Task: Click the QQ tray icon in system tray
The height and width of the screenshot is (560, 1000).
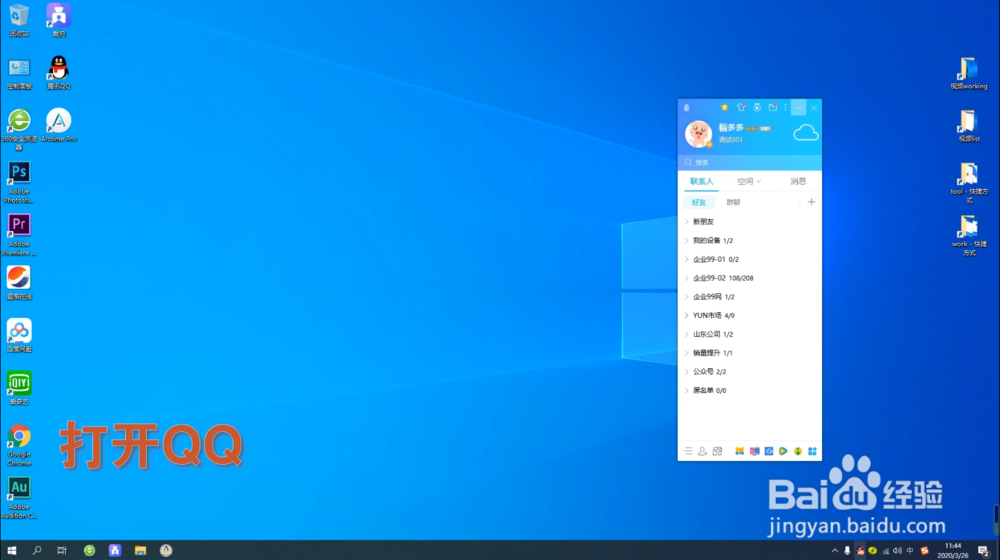Action: [860, 550]
